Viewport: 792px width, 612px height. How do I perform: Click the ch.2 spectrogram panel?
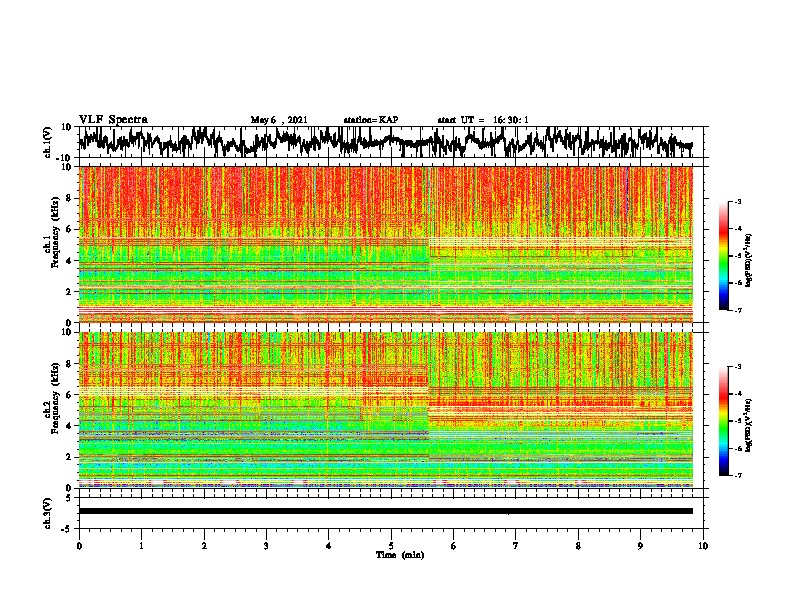385,410
